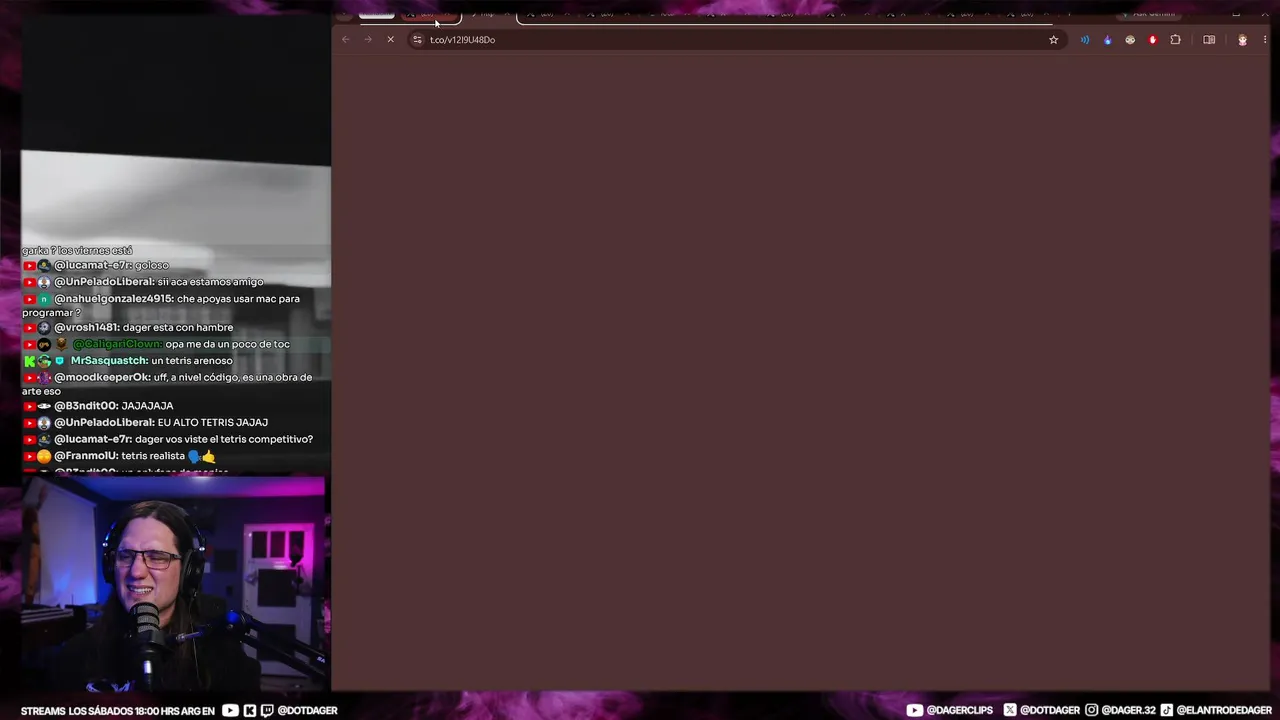
Task: Click the red extension icon in toolbar
Action: click(x=1153, y=40)
